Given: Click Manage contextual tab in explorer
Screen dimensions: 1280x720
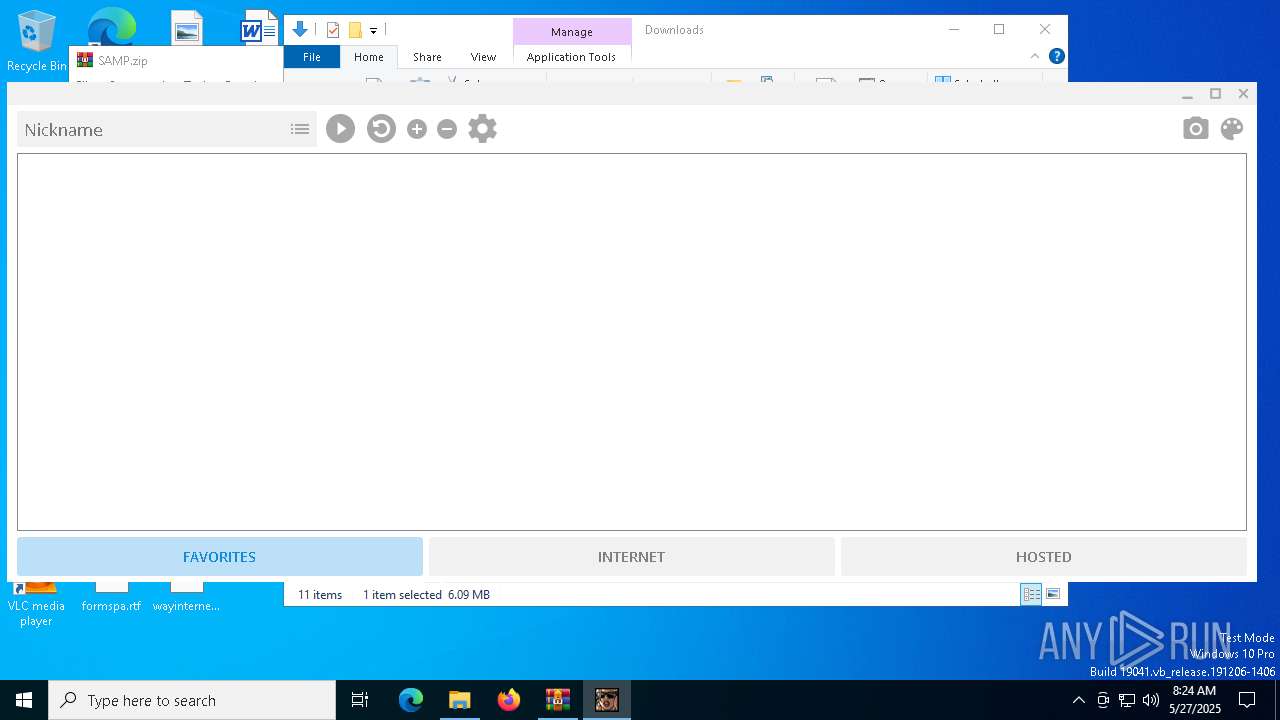Looking at the screenshot, I should tap(572, 32).
